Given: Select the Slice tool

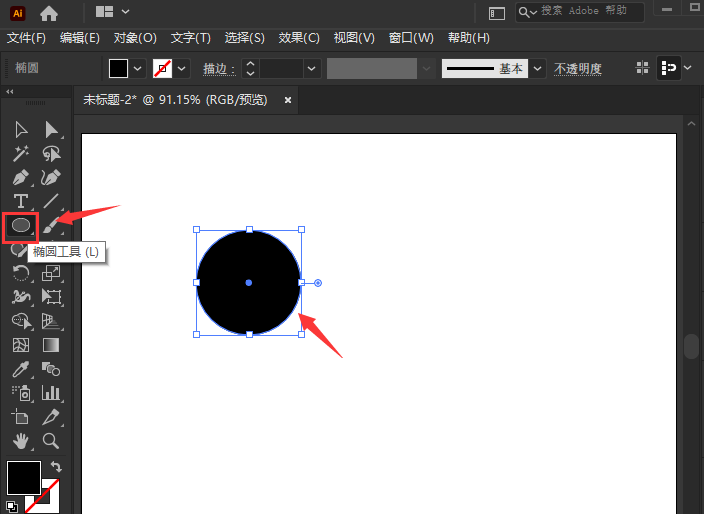Looking at the screenshot, I should coord(51,417).
